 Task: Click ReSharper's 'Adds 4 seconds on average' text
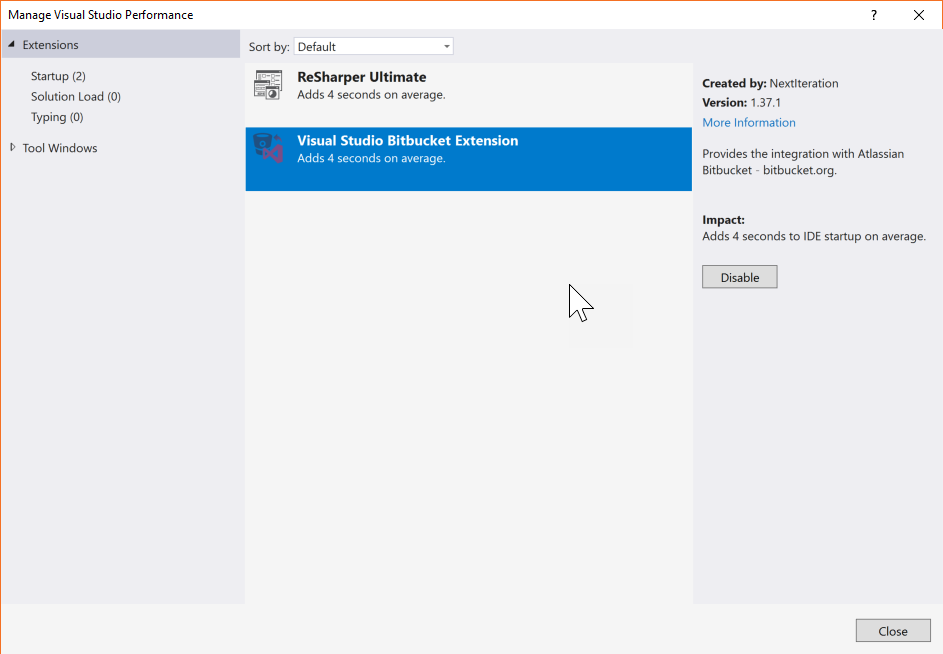tap(371, 95)
